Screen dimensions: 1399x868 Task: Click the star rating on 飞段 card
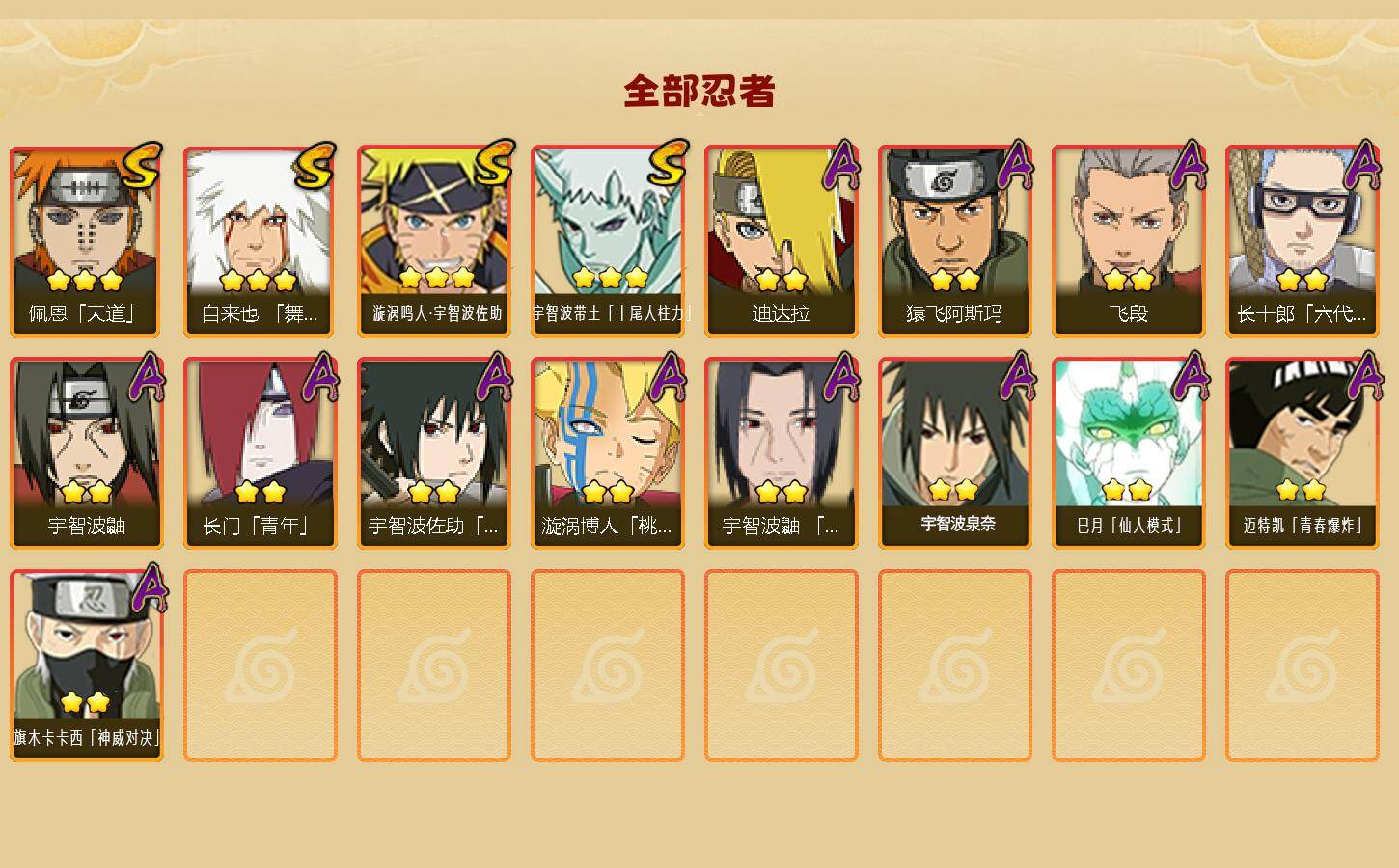tap(1129, 281)
